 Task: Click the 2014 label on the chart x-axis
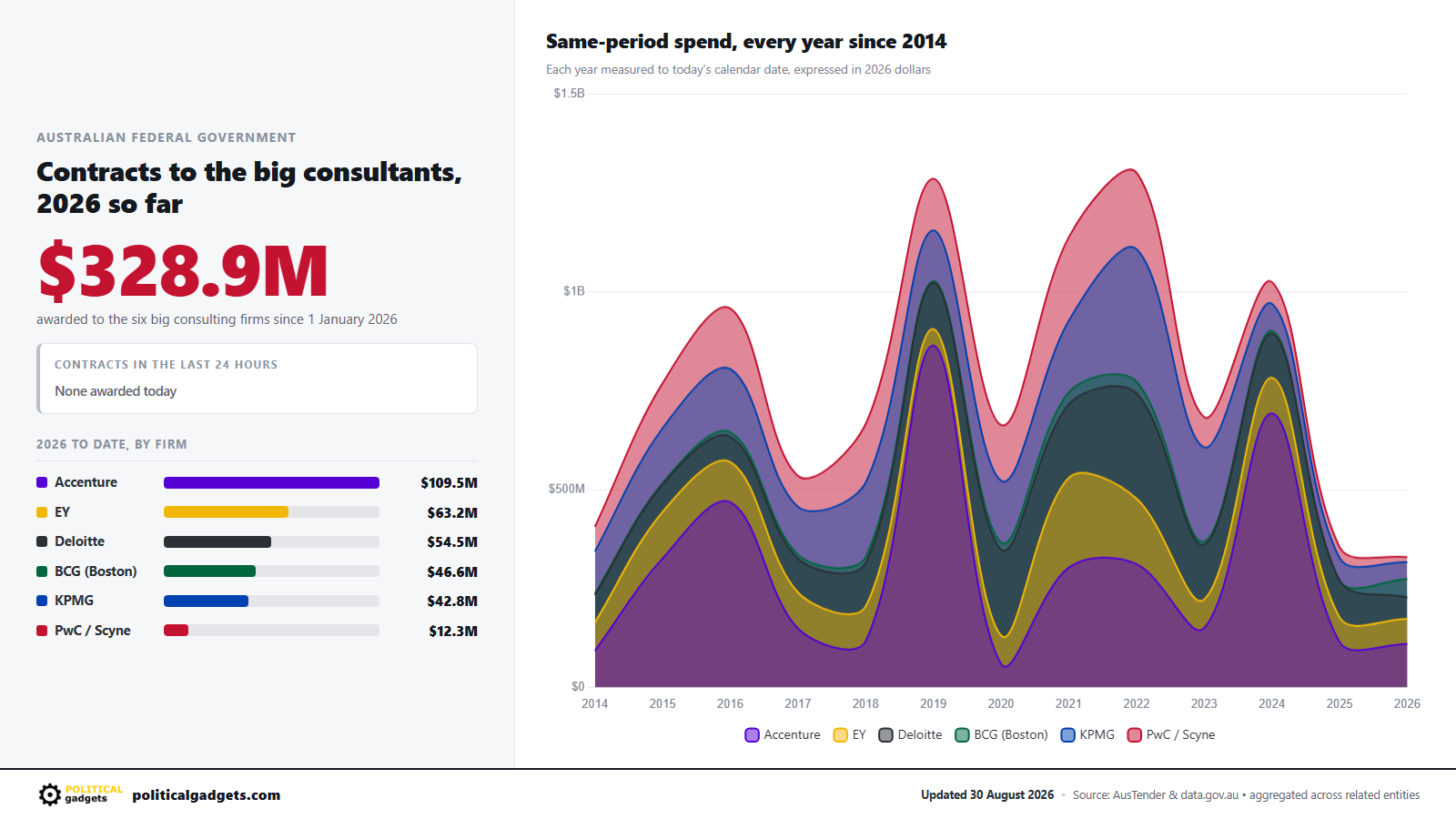595,704
